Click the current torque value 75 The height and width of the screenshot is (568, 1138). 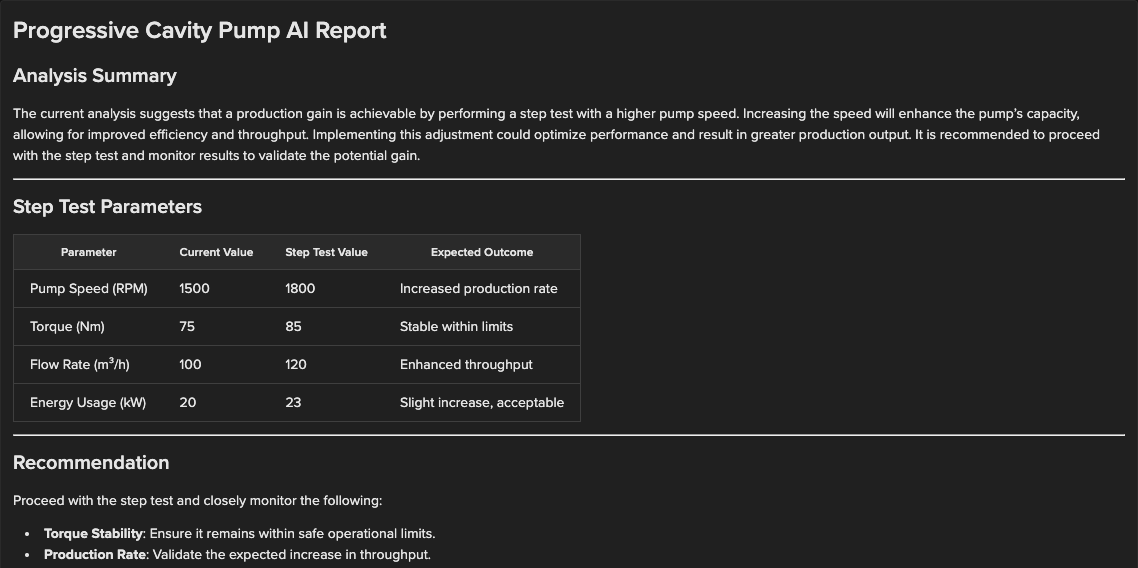187,327
